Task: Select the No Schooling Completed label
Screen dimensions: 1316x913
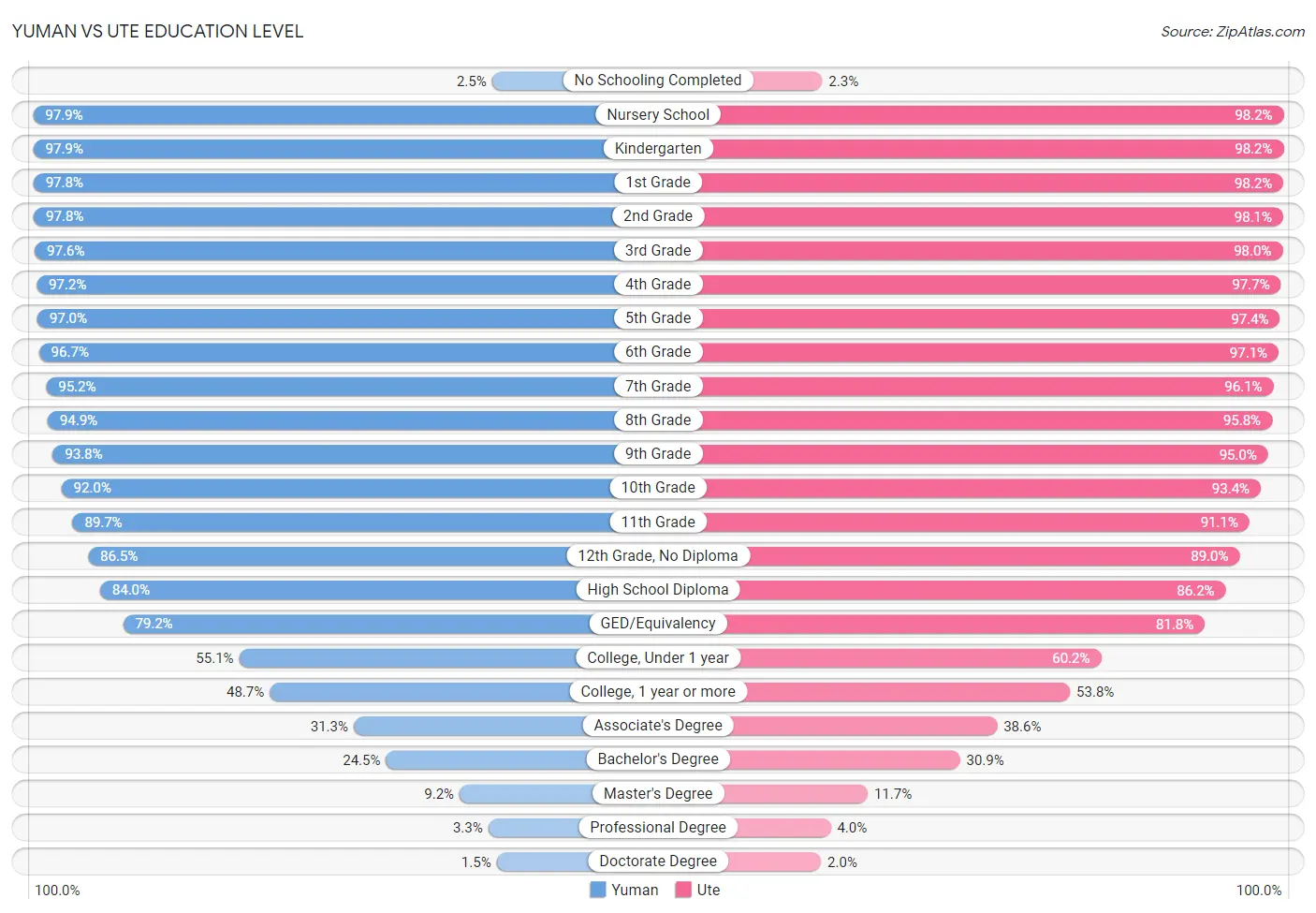Action: click(x=658, y=81)
